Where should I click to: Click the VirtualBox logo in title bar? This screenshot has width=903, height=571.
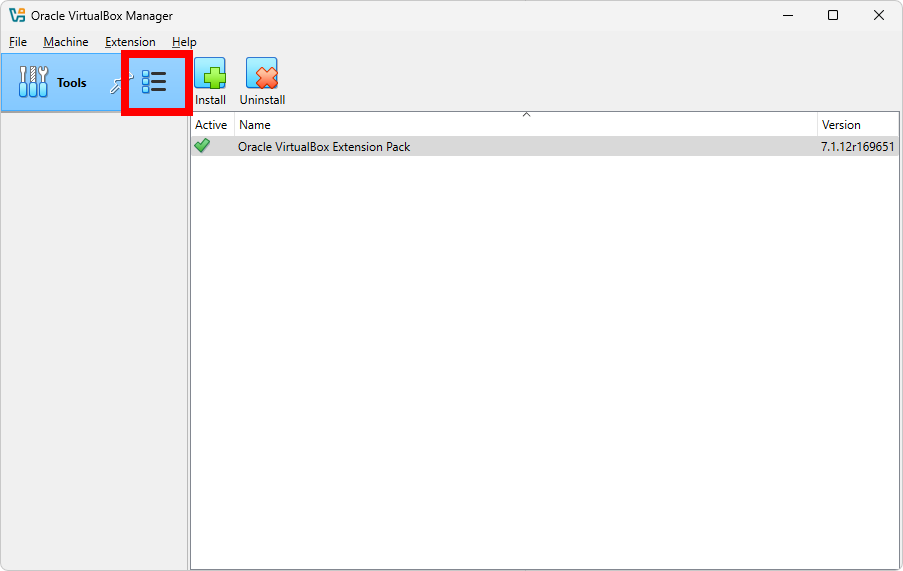click(16, 15)
